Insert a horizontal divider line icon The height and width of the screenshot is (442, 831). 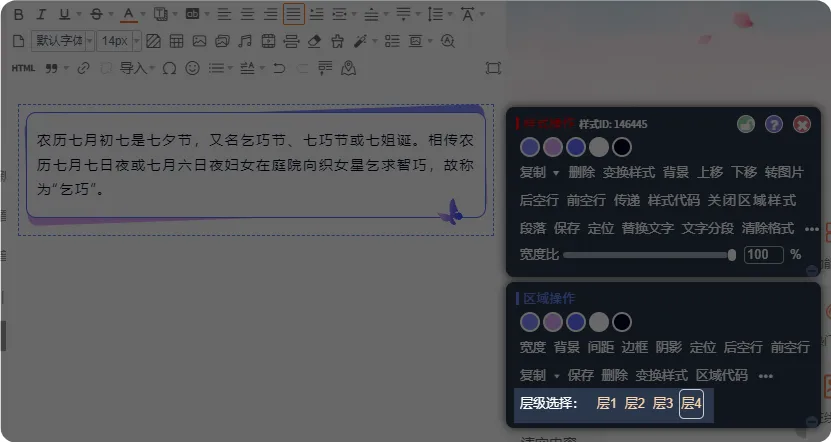[x=291, y=41]
